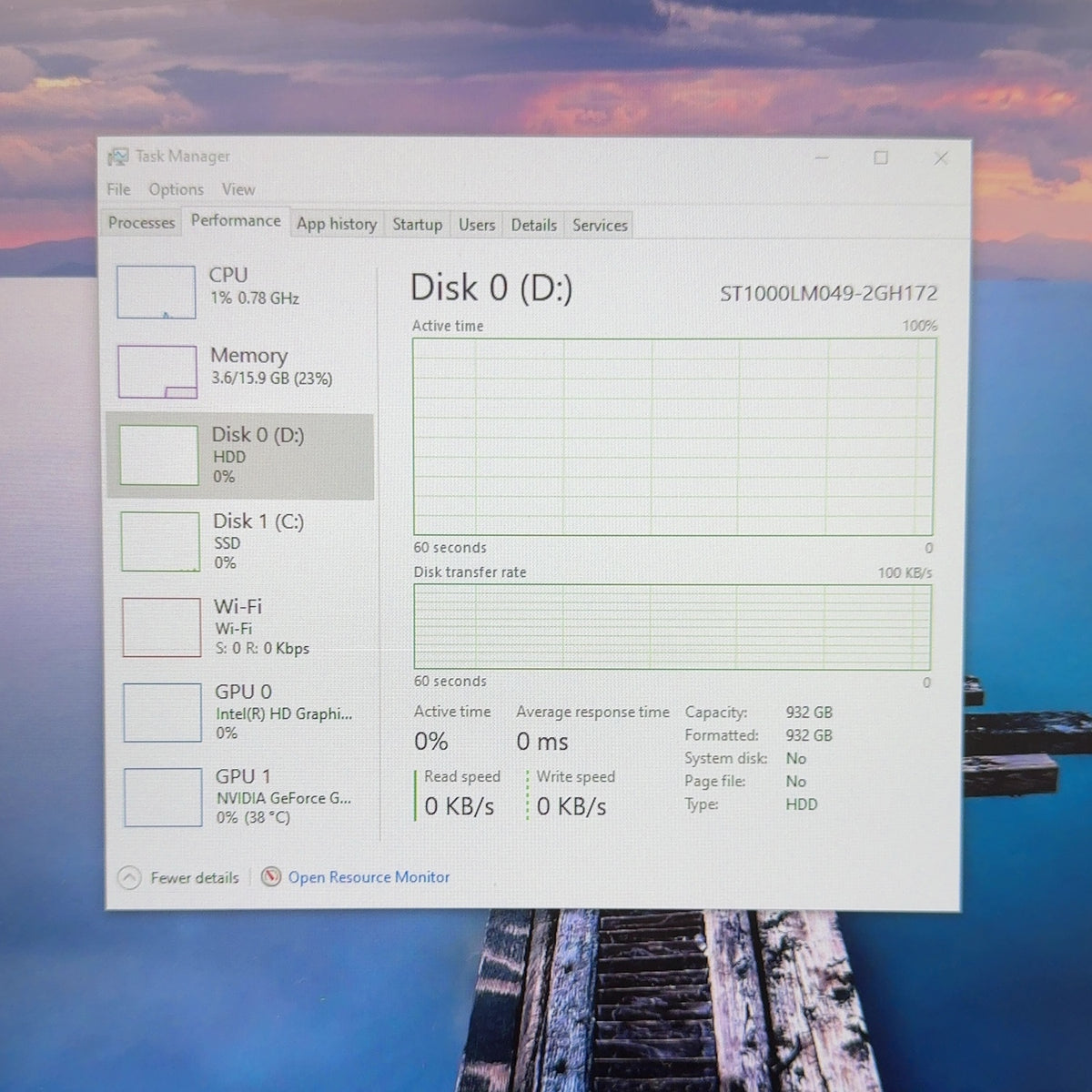The width and height of the screenshot is (1092, 1092).
Task: Select the CPU usage thumbnail graph
Action: tap(156, 292)
